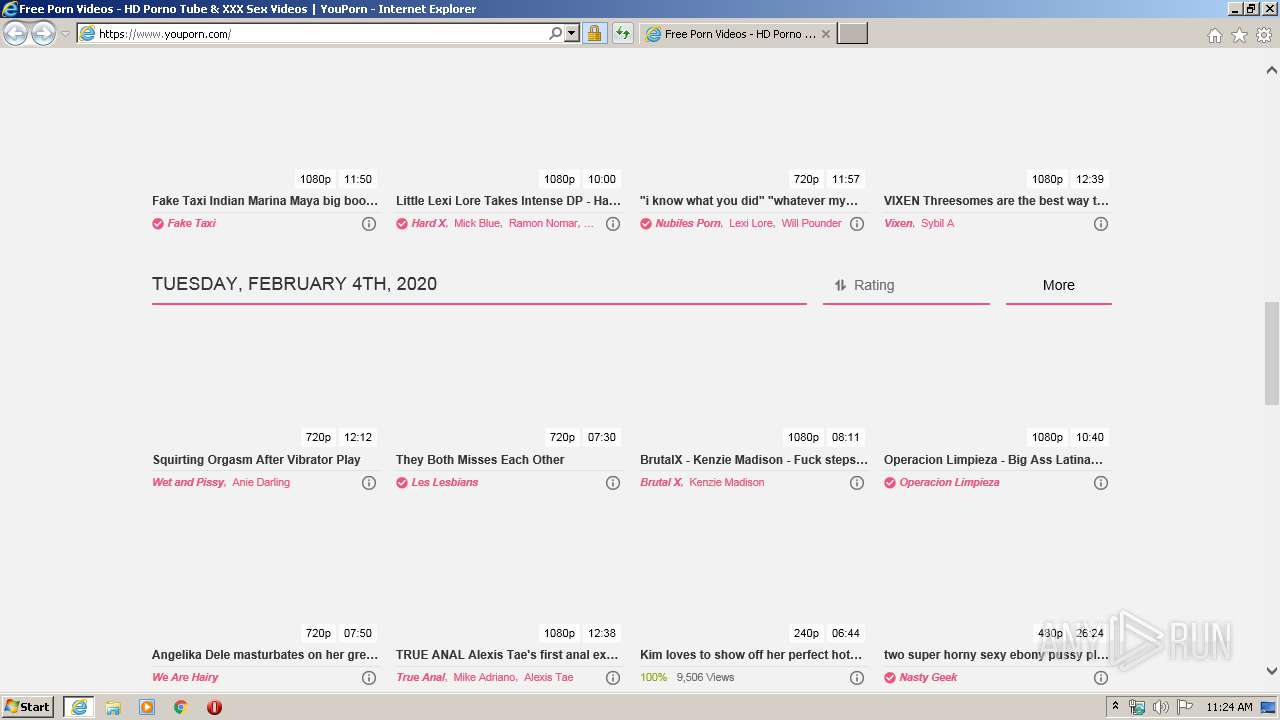Open info icon on the We Are Hairy row
This screenshot has height=720, width=1280.
pyautogui.click(x=369, y=678)
